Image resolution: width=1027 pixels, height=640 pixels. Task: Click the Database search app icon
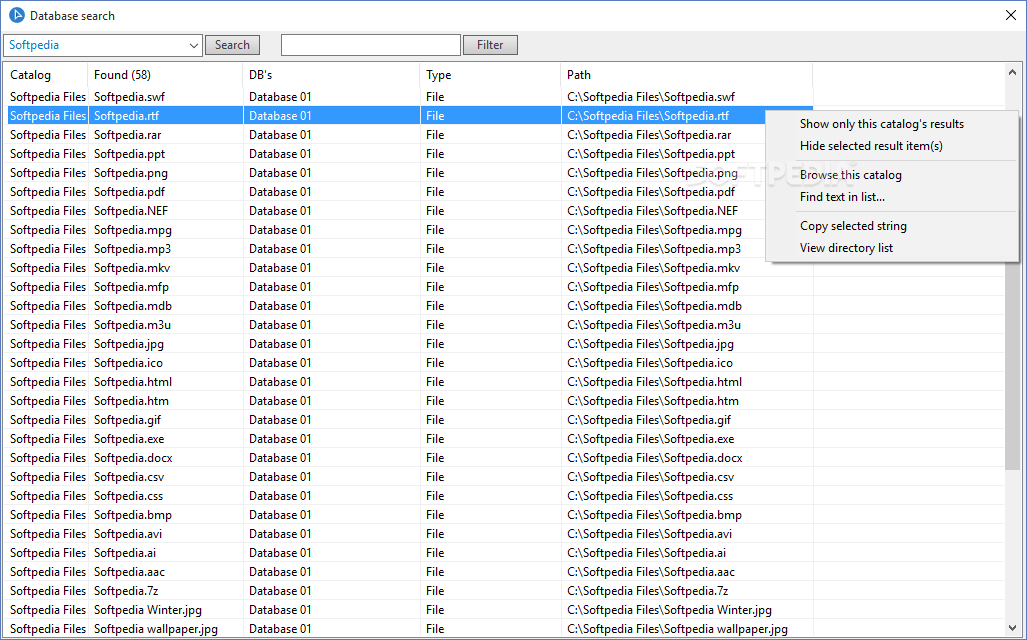[16, 15]
